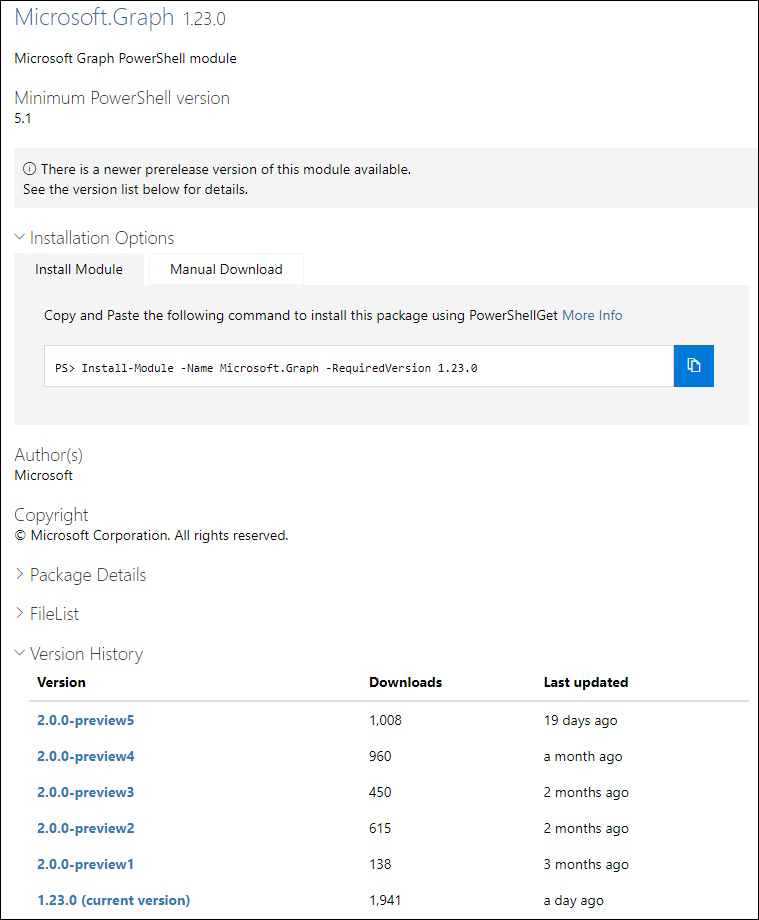Image resolution: width=759 pixels, height=920 pixels.
Task: Click the Install-Module command text box
Action: 359,366
